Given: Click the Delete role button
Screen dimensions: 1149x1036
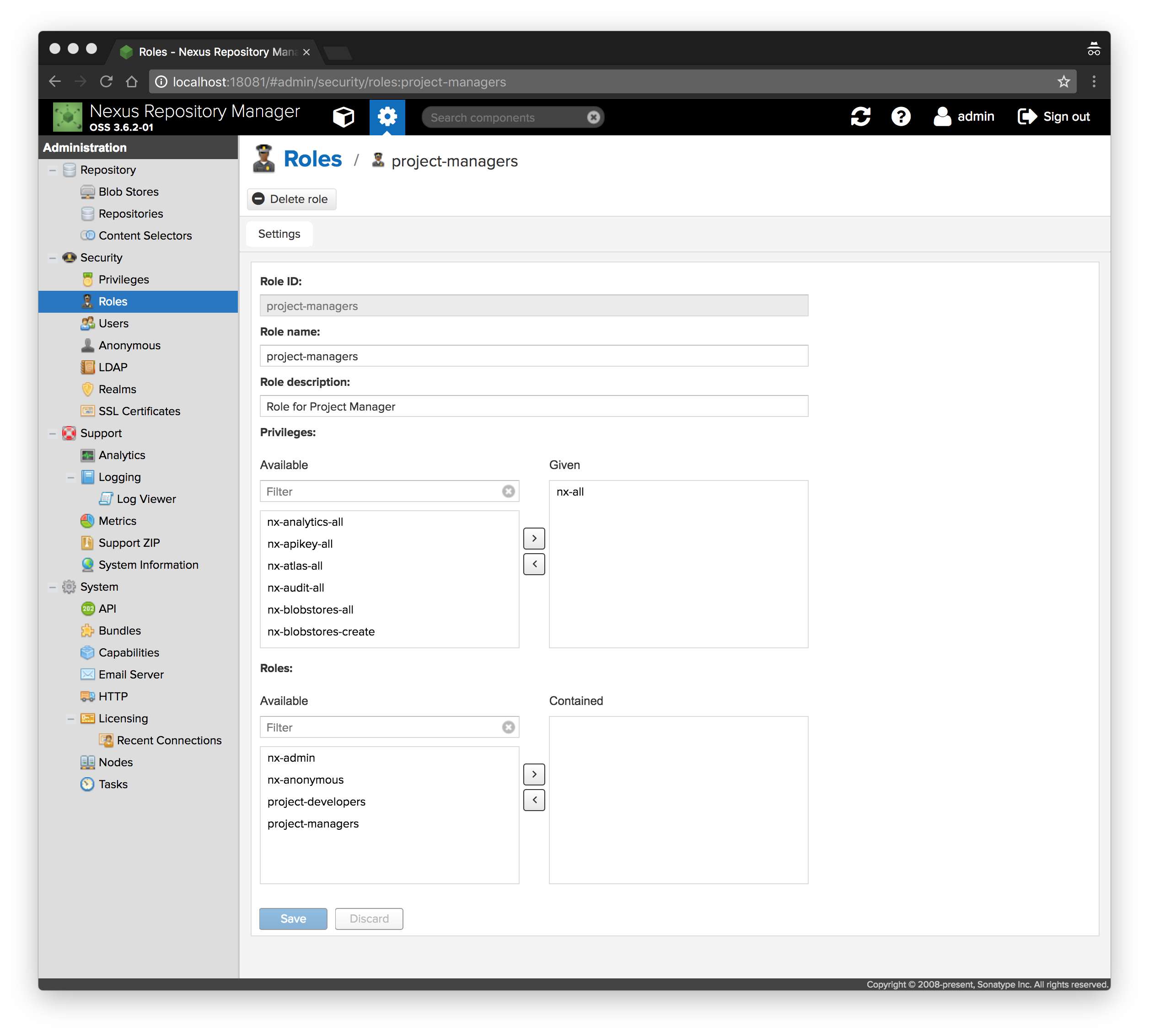Looking at the screenshot, I should click(291, 199).
